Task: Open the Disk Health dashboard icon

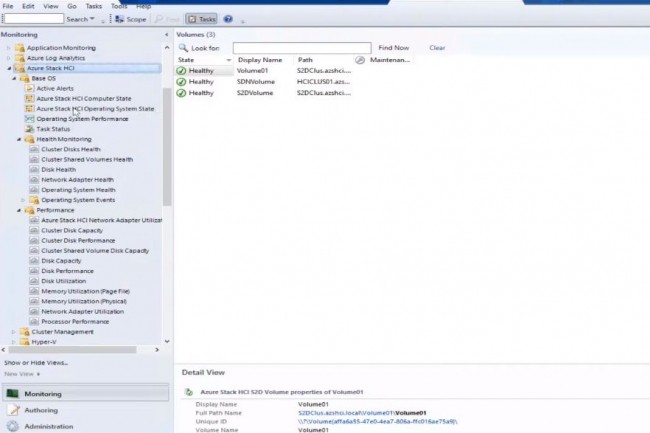Action: (34, 169)
